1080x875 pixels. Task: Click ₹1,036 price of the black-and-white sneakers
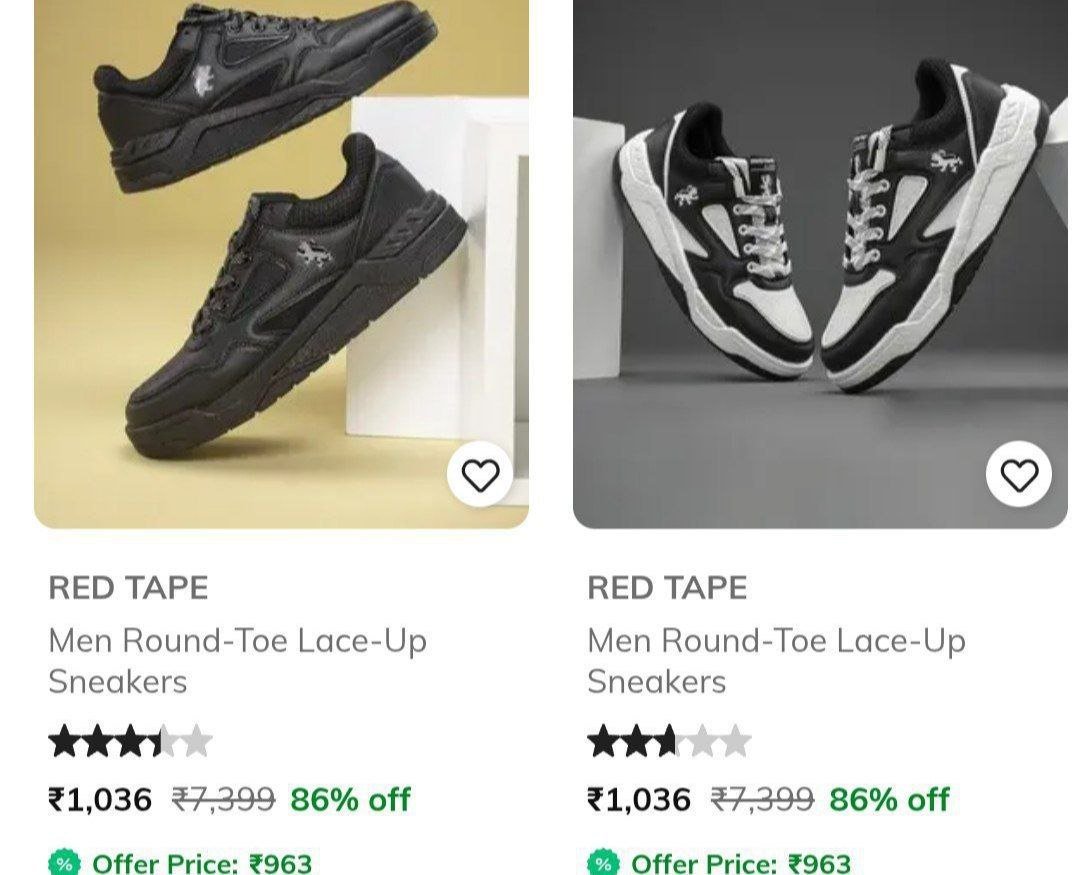pos(639,800)
